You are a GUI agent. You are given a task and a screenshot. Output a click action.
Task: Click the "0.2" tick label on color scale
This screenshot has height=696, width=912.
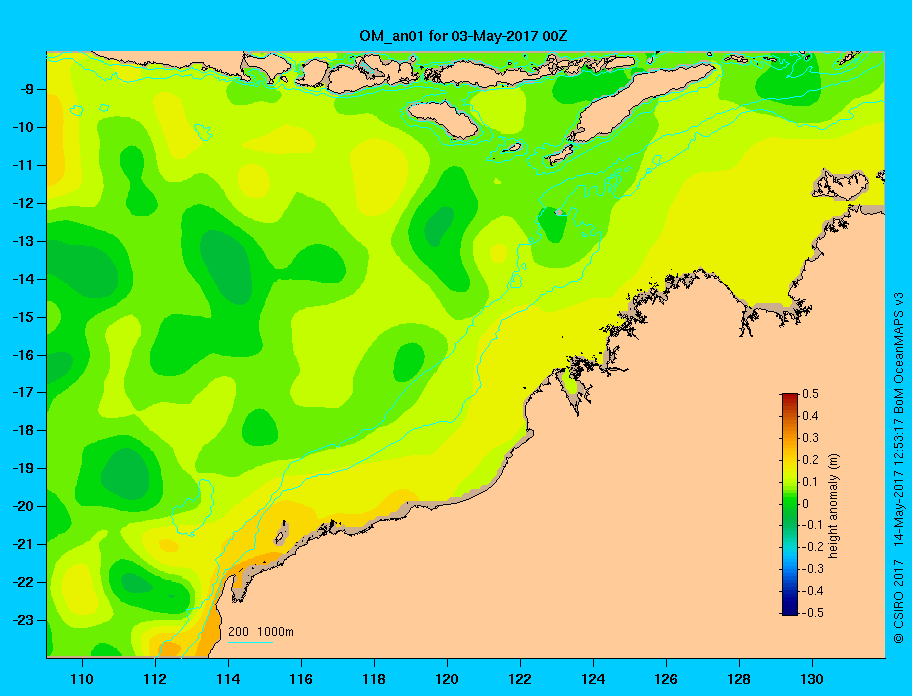point(810,460)
